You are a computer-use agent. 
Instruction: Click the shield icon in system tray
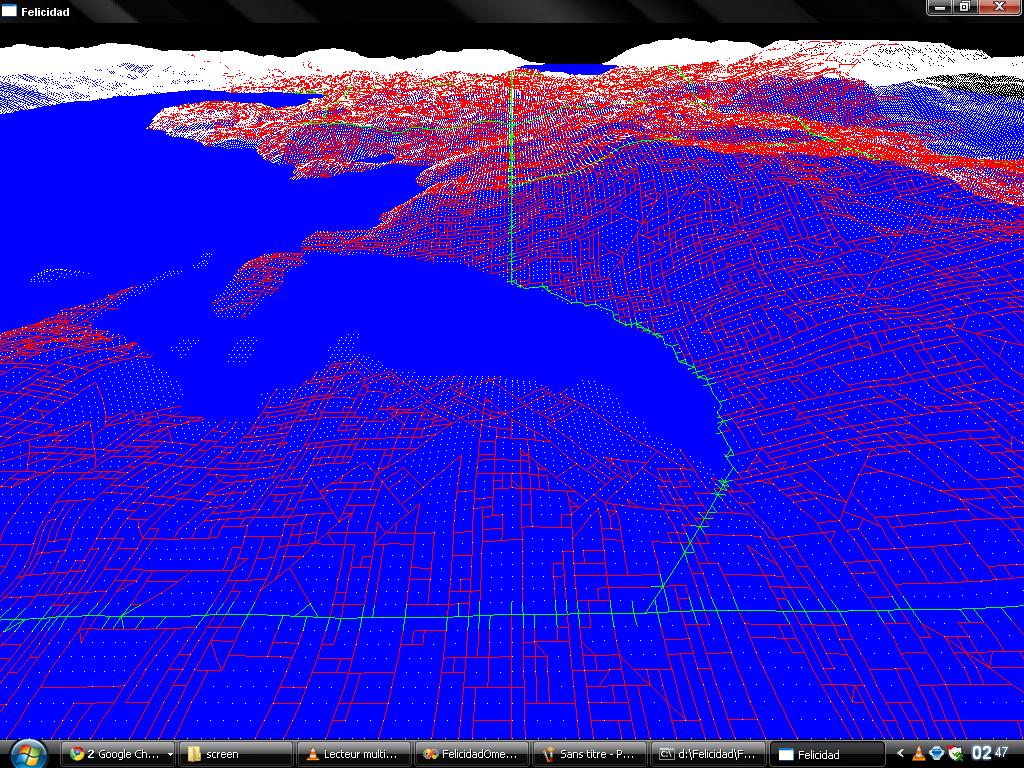pos(956,754)
